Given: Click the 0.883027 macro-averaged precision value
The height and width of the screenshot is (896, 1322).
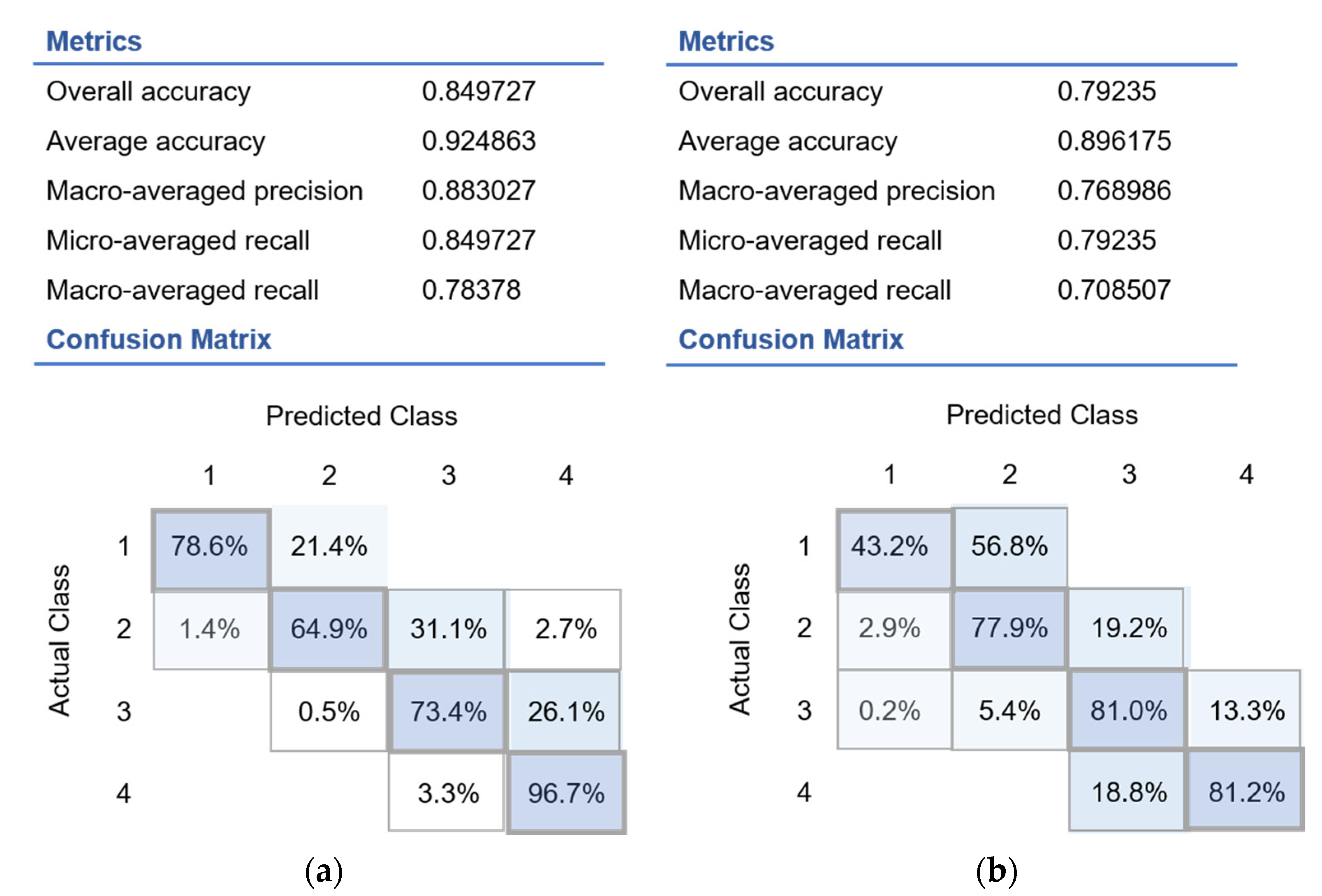Looking at the screenshot, I should point(478,190).
